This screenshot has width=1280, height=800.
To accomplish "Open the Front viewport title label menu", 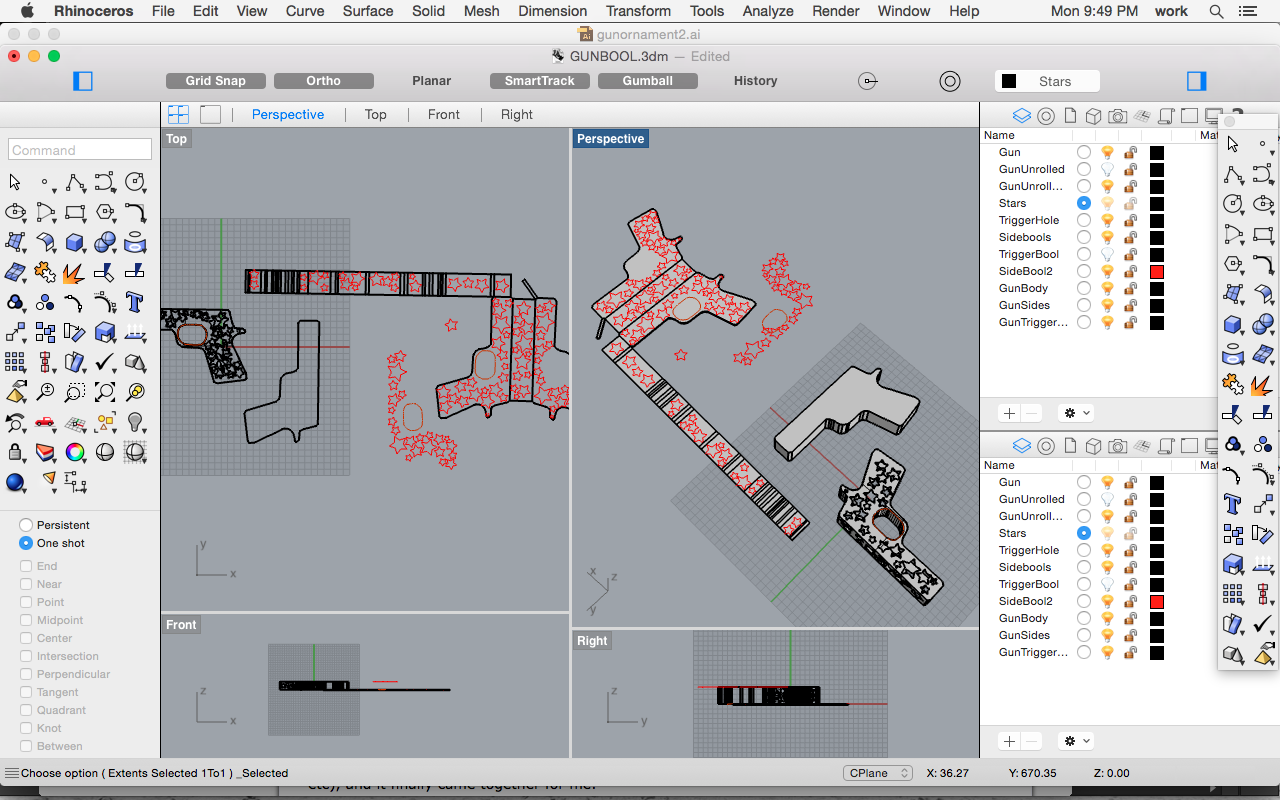I will [x=181, y=625].
